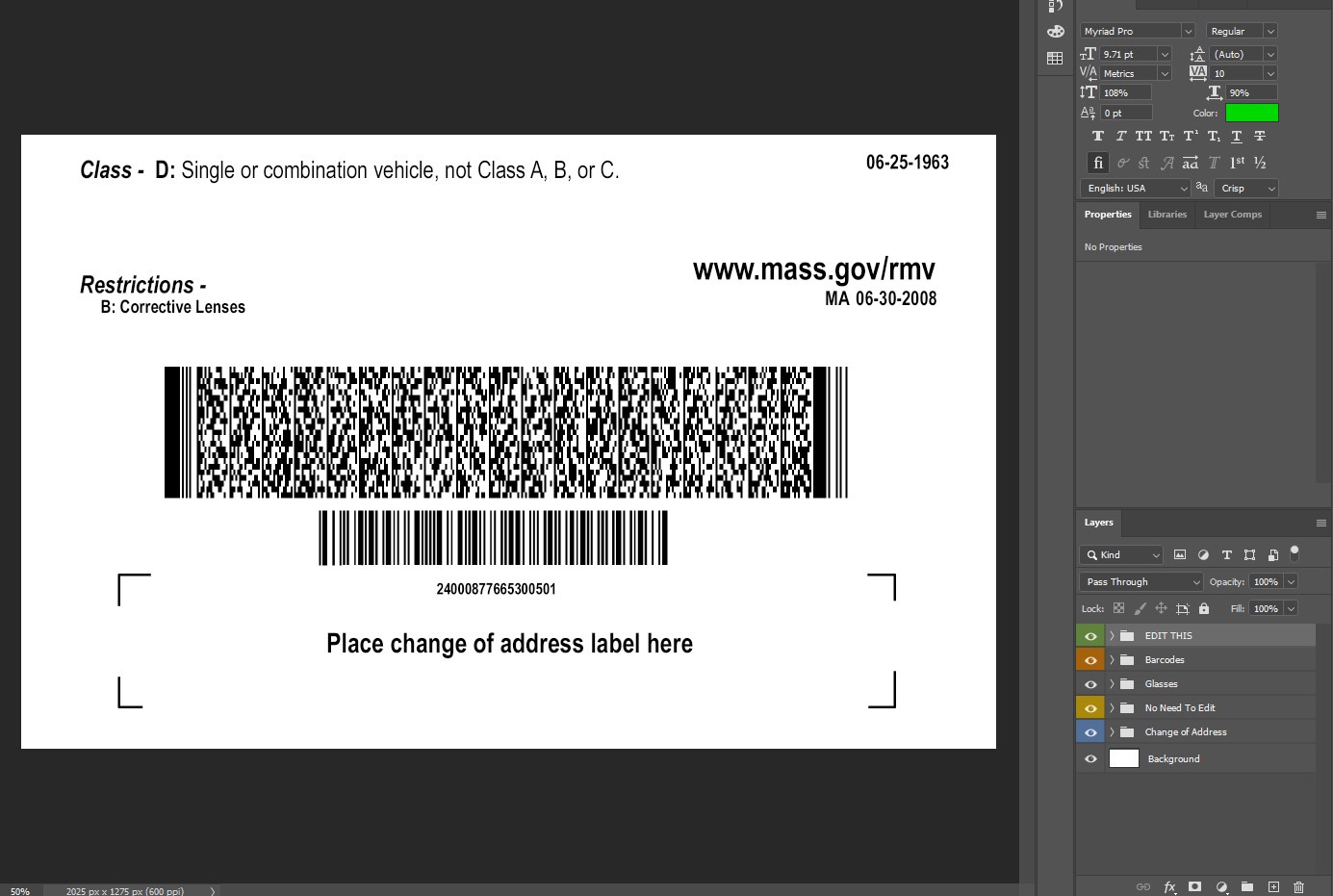Open the Color palette panel icon
Image resolution: width=1333 pixels, height=896 pixels.
pos(1055,32)
